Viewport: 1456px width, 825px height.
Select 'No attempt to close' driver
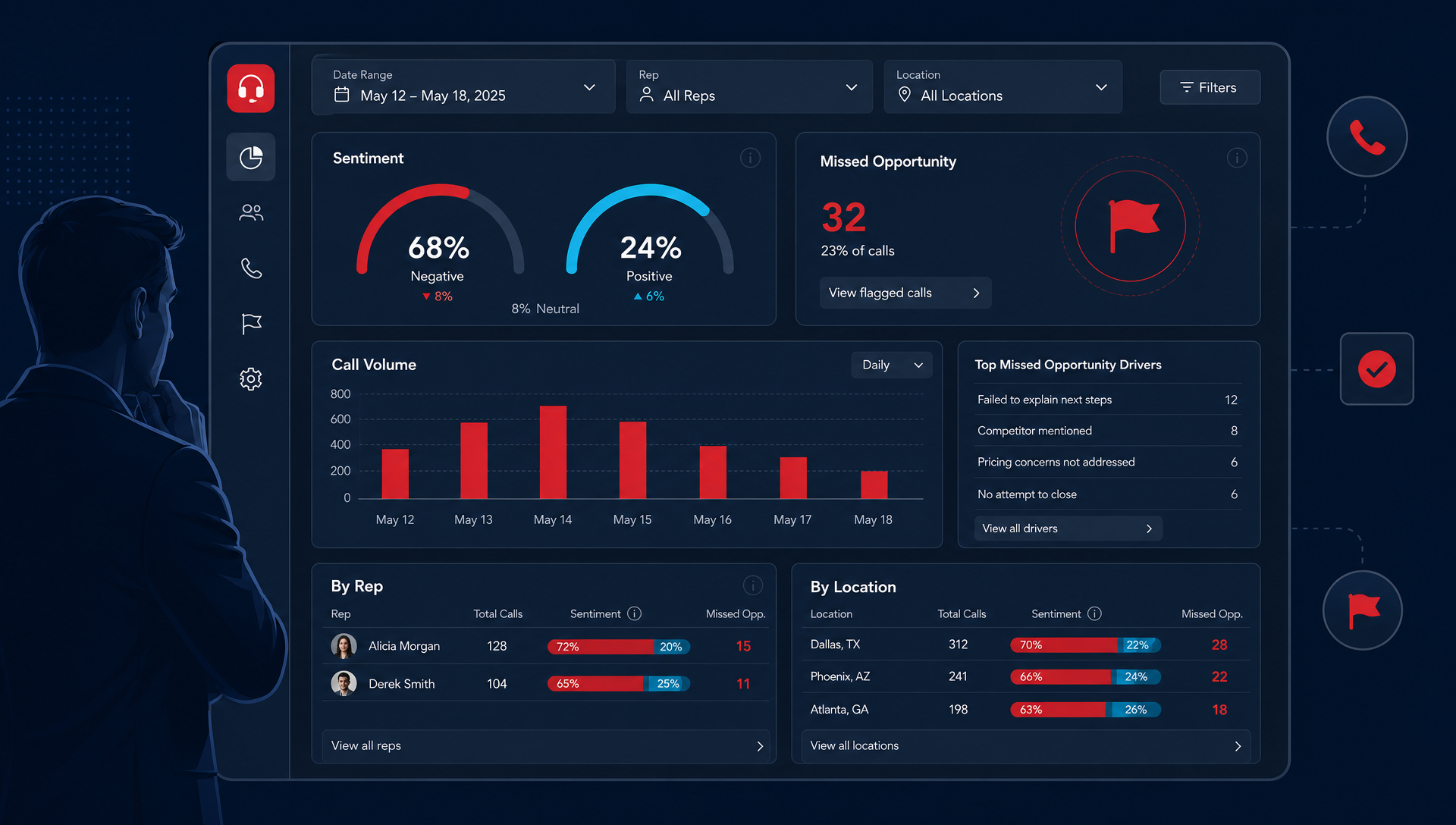click(x=1108, y=494)
